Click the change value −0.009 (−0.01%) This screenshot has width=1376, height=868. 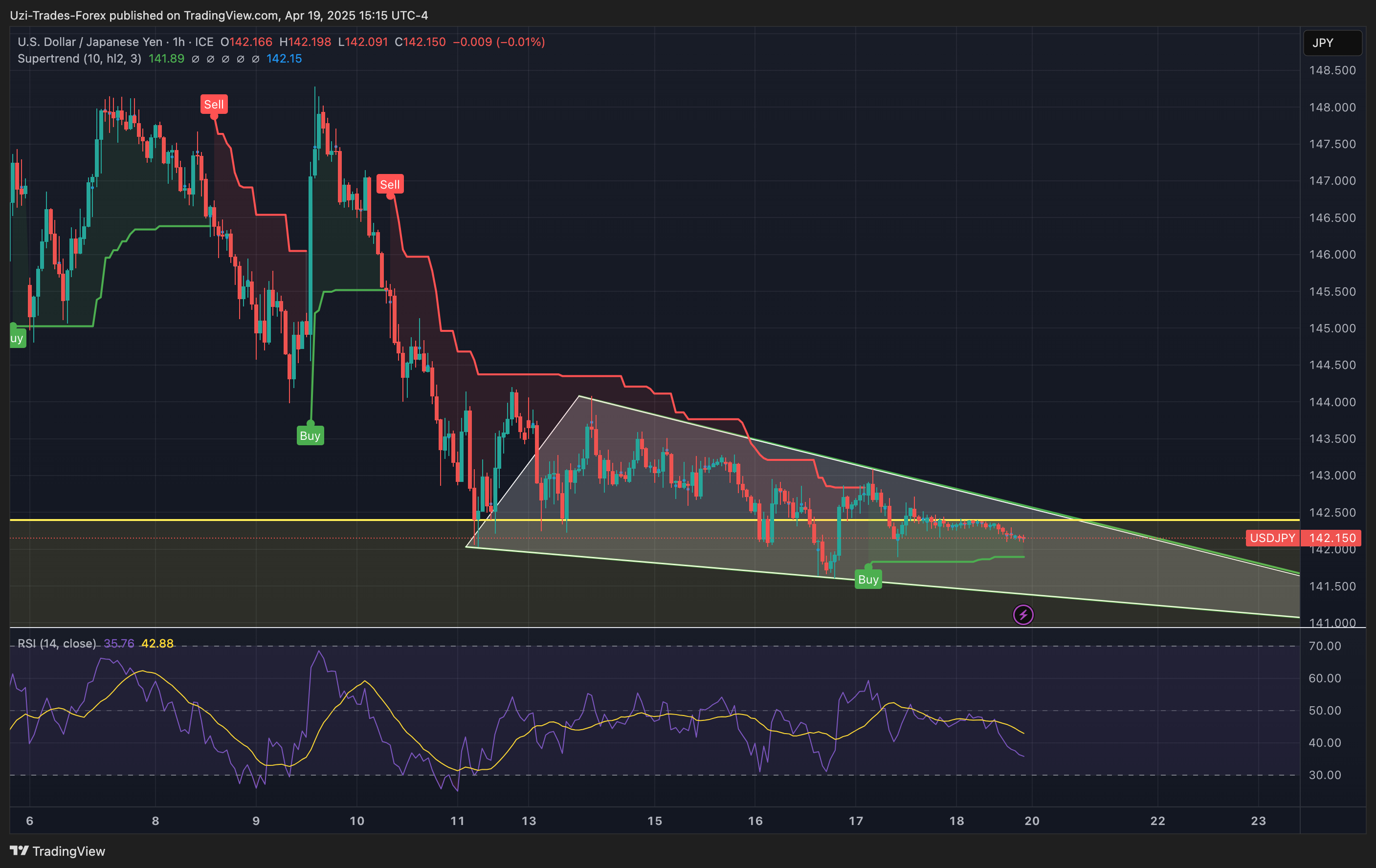coord(499,42)
